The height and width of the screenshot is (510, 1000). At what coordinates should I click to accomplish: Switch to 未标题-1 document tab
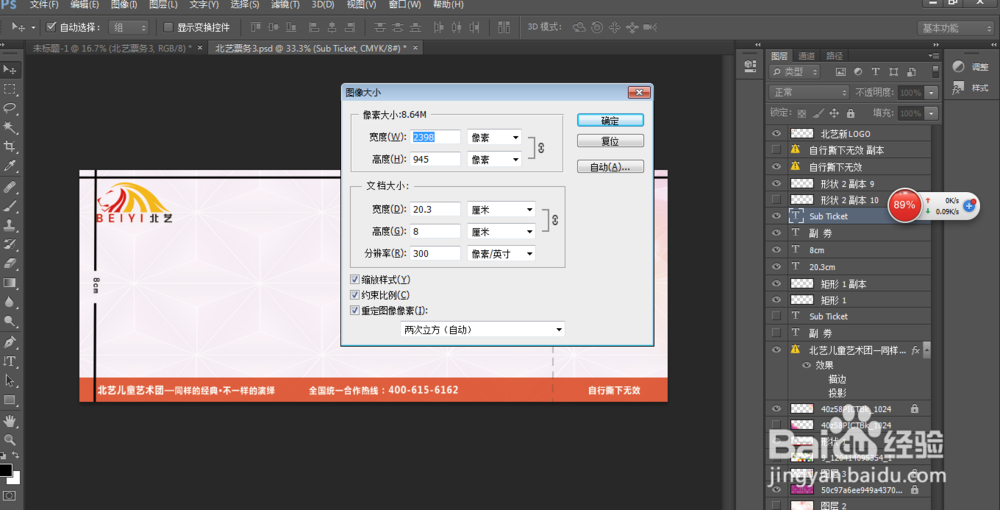coord(117,48)
